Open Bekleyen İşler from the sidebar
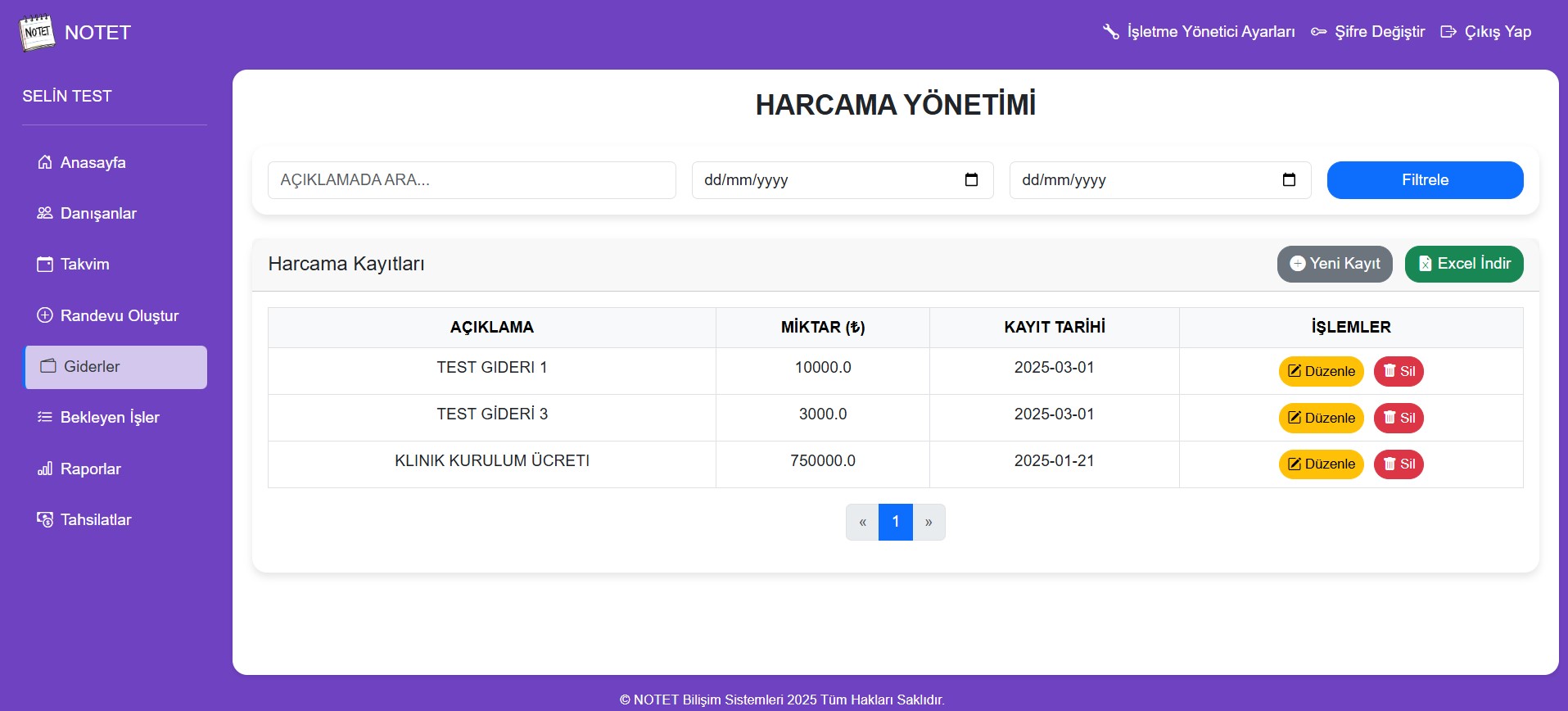Viewport: 1568px width, 711px height. click(x=115, y=418)
